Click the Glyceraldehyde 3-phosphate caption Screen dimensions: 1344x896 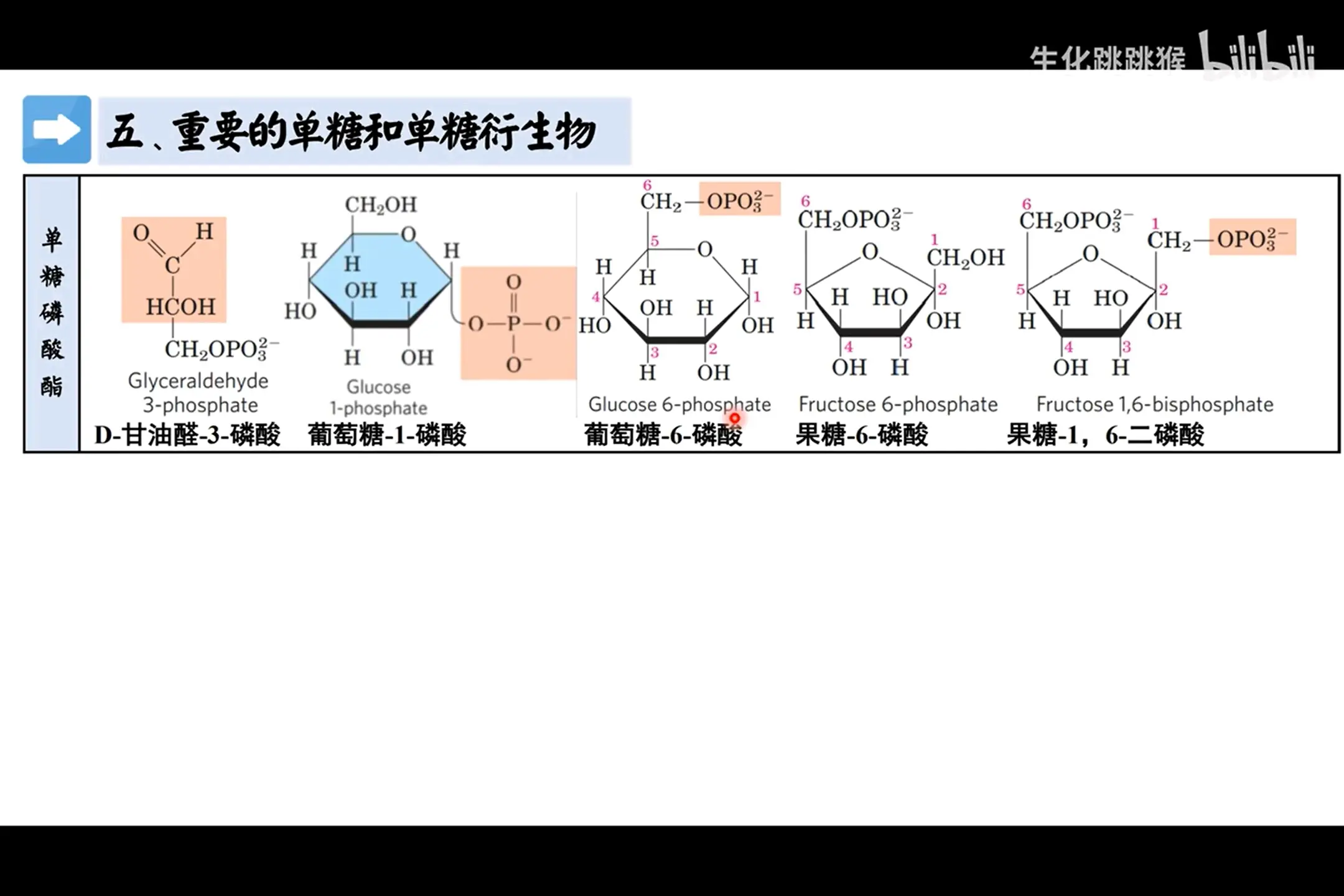198,393
